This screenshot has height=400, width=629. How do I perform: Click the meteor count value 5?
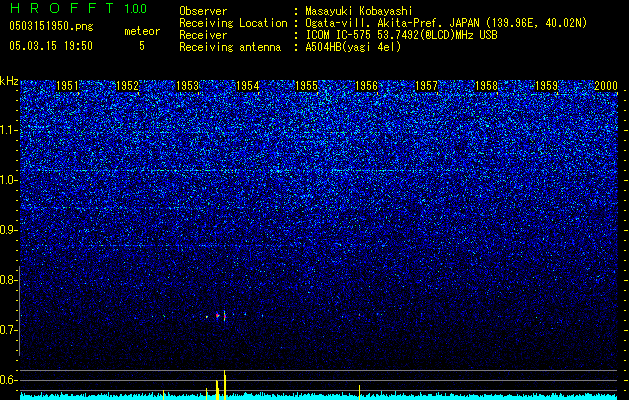(x=142, y=46)
